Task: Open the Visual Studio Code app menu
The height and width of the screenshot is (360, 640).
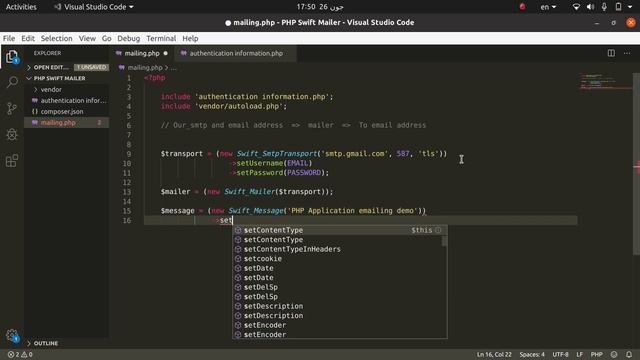Action: pyautogui.click(x=93, y=7)
